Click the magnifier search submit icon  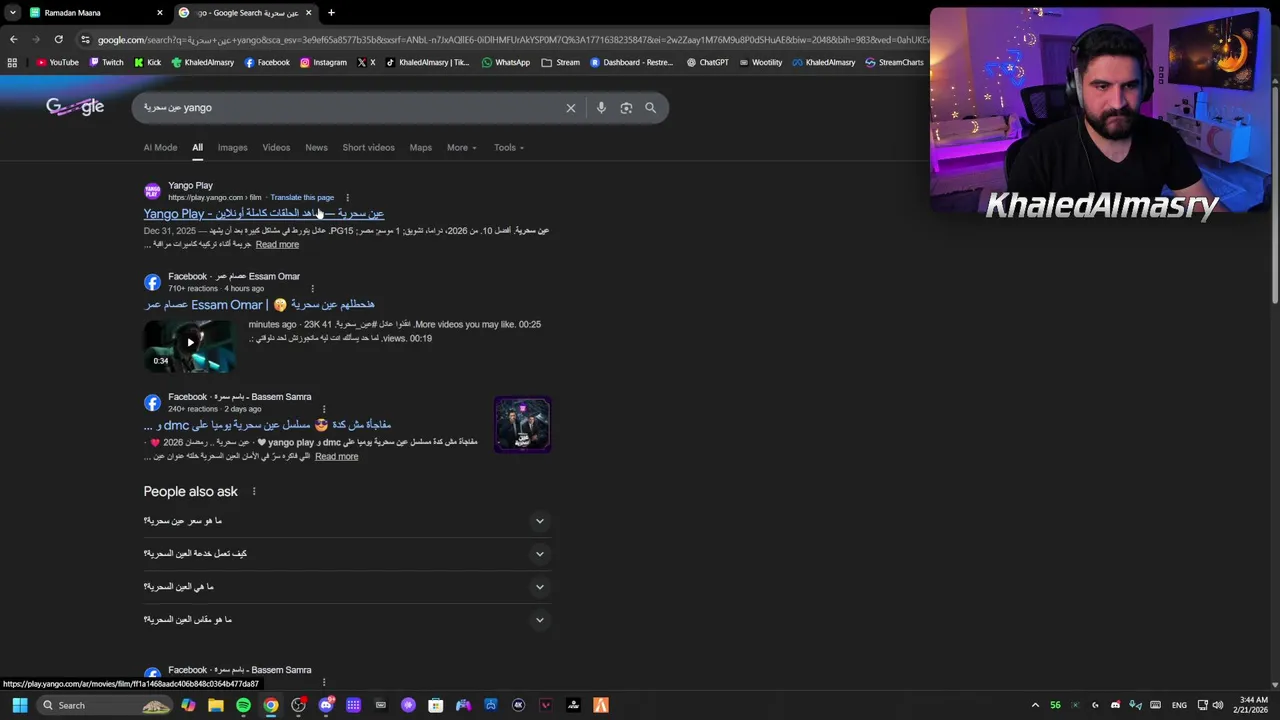coord(651,108)
